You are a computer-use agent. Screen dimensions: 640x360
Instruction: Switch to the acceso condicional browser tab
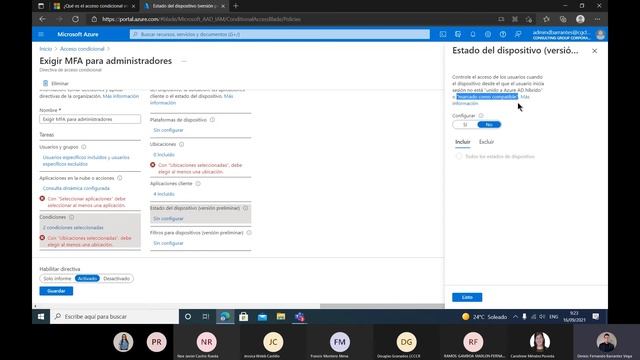tap(95, 6)
